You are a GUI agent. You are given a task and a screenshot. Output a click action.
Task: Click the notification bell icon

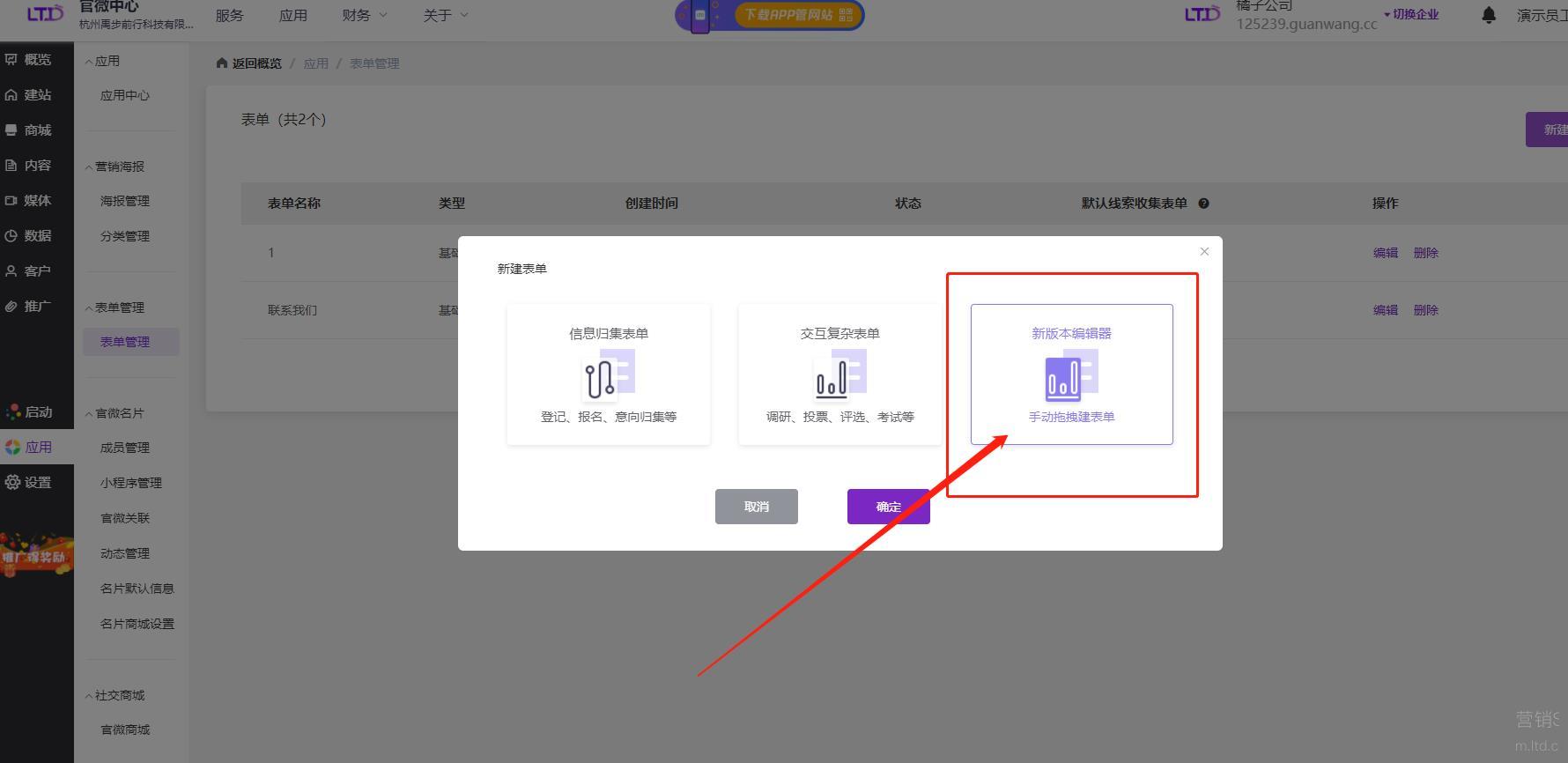click(1488, 15)
